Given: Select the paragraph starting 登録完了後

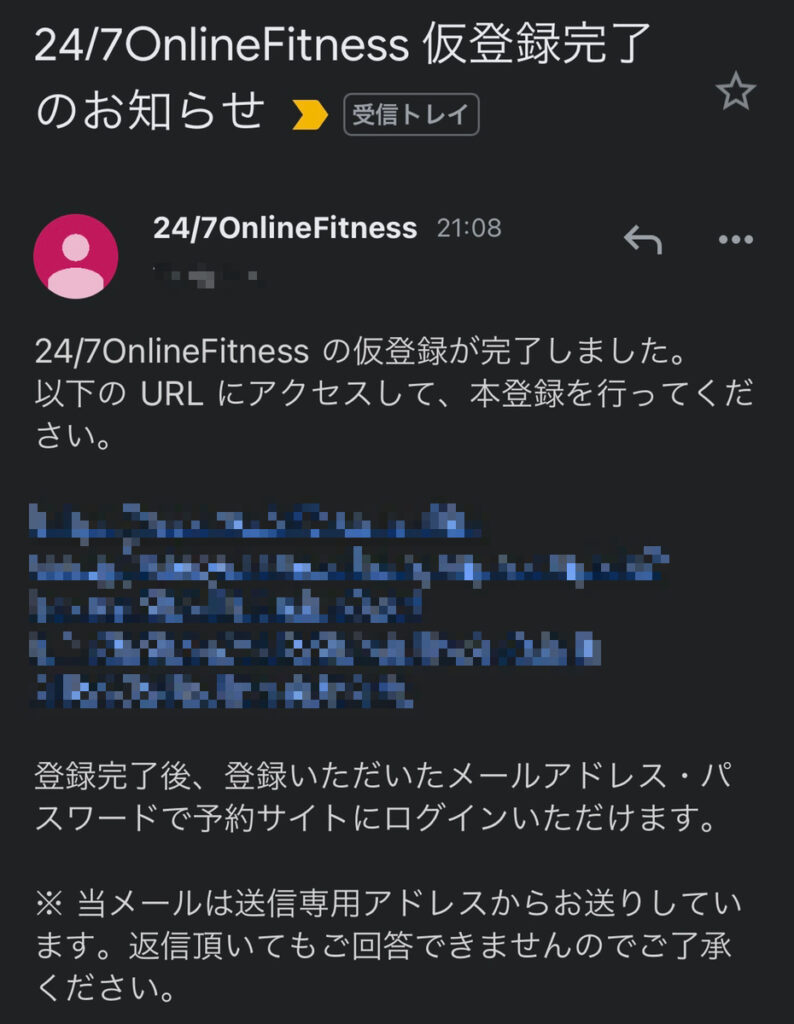Looking at the screenshot, I should [385, 796].
